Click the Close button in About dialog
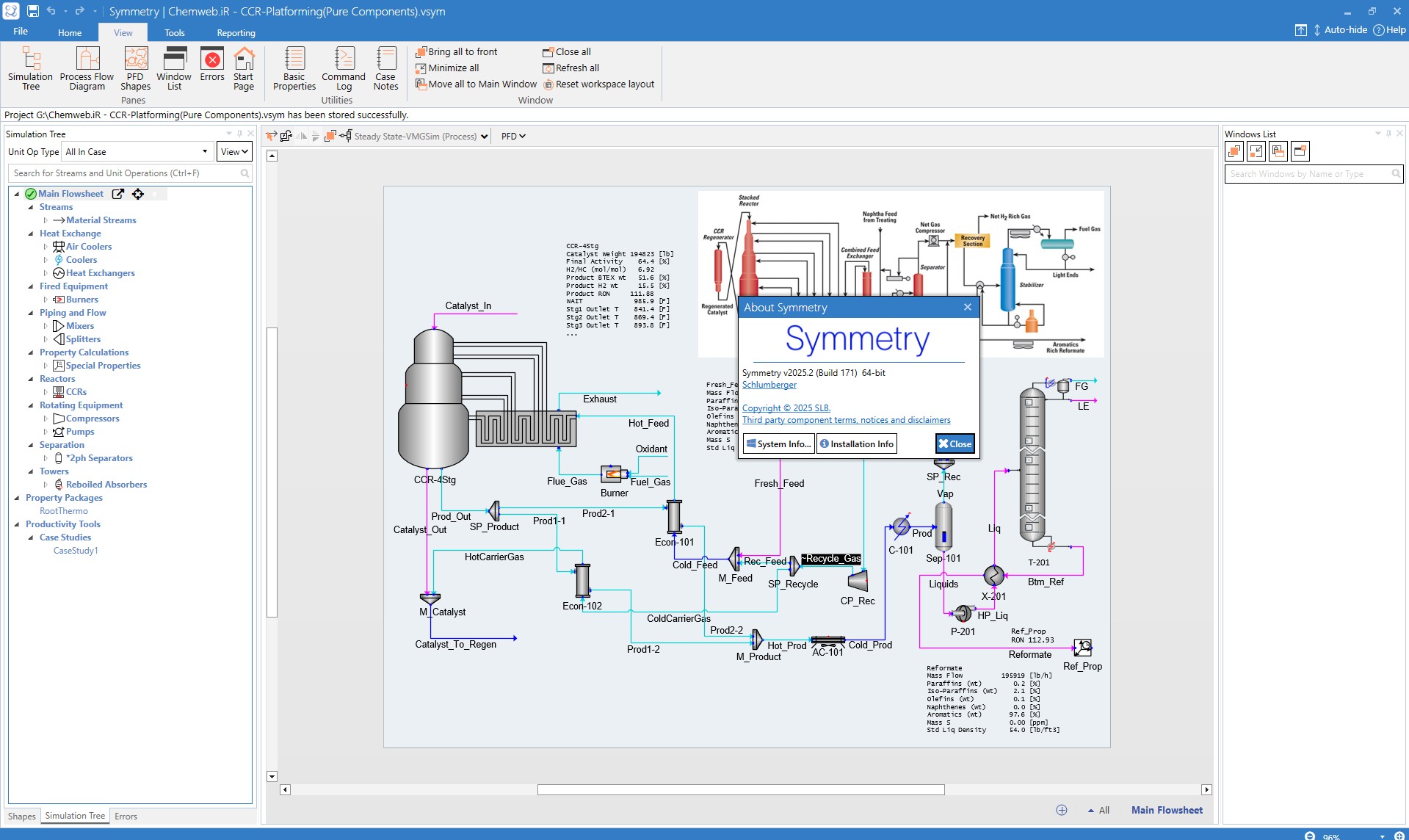This screenshot has width=1409, height=840. [x=955, y=444]
